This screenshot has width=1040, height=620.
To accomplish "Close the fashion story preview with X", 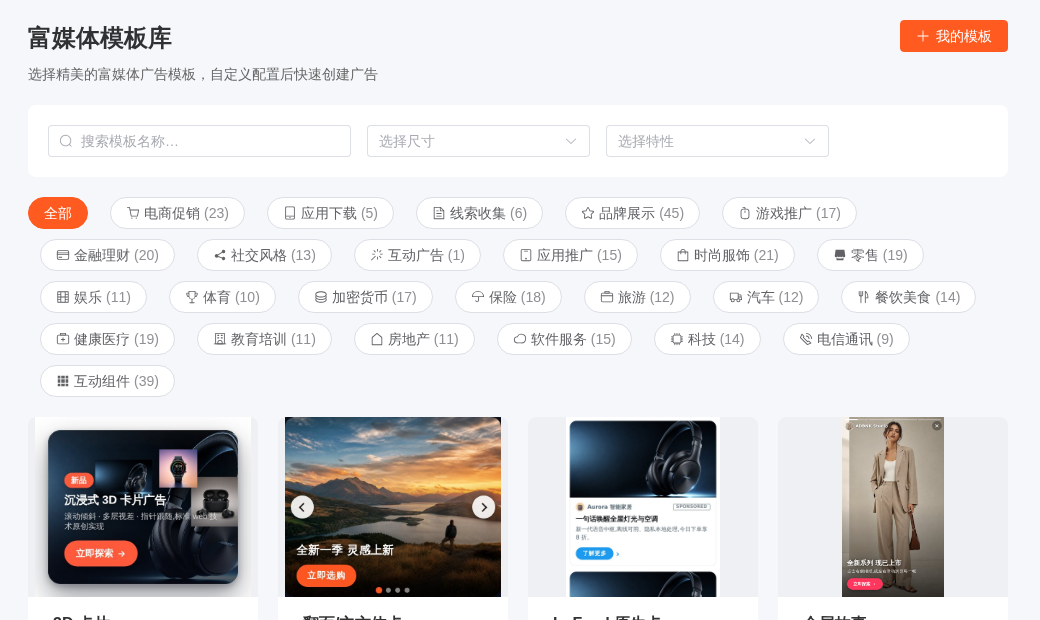I will [x=937, y=426].
